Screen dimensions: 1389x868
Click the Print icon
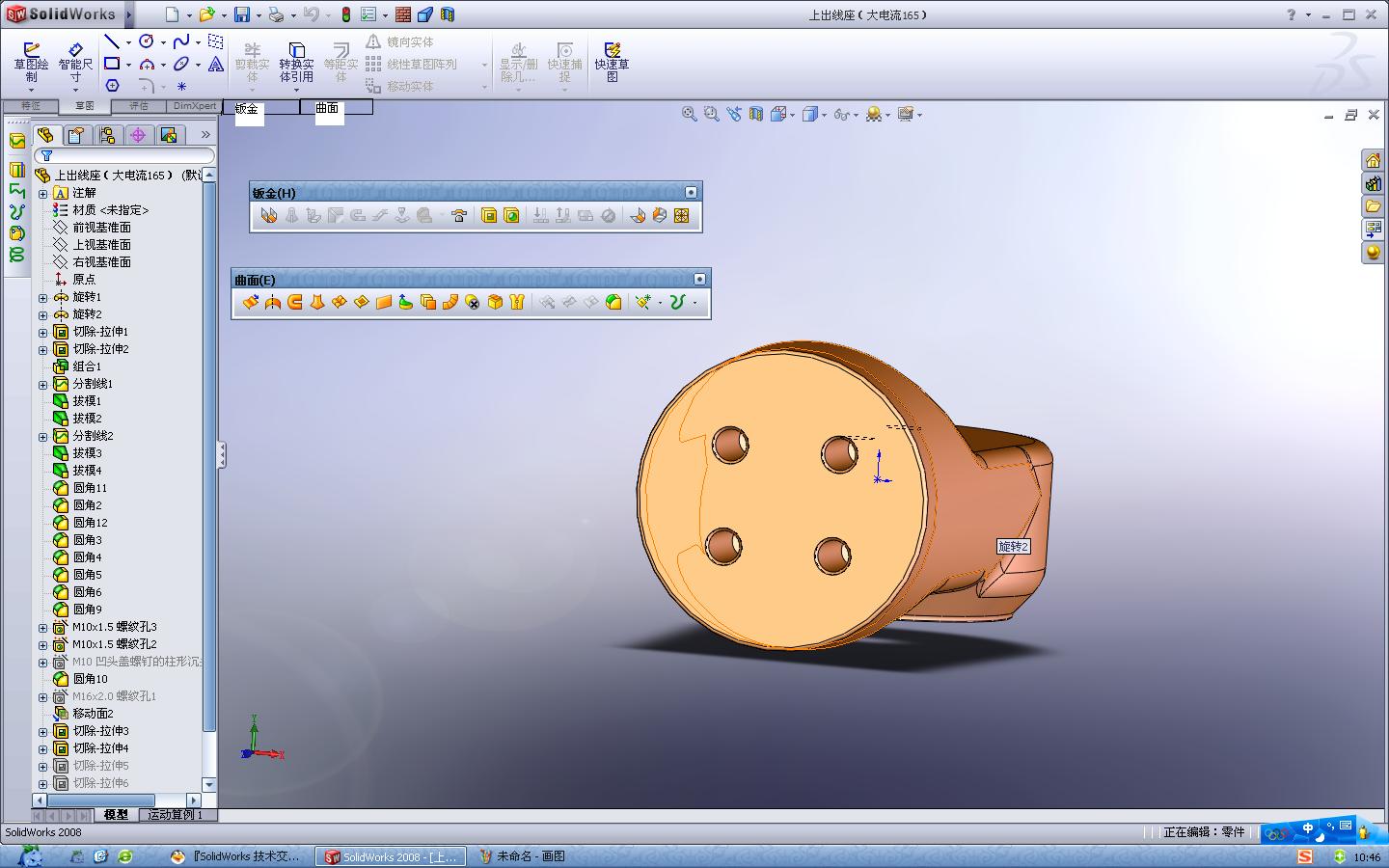pyautogui.click(x=276, y=14)
